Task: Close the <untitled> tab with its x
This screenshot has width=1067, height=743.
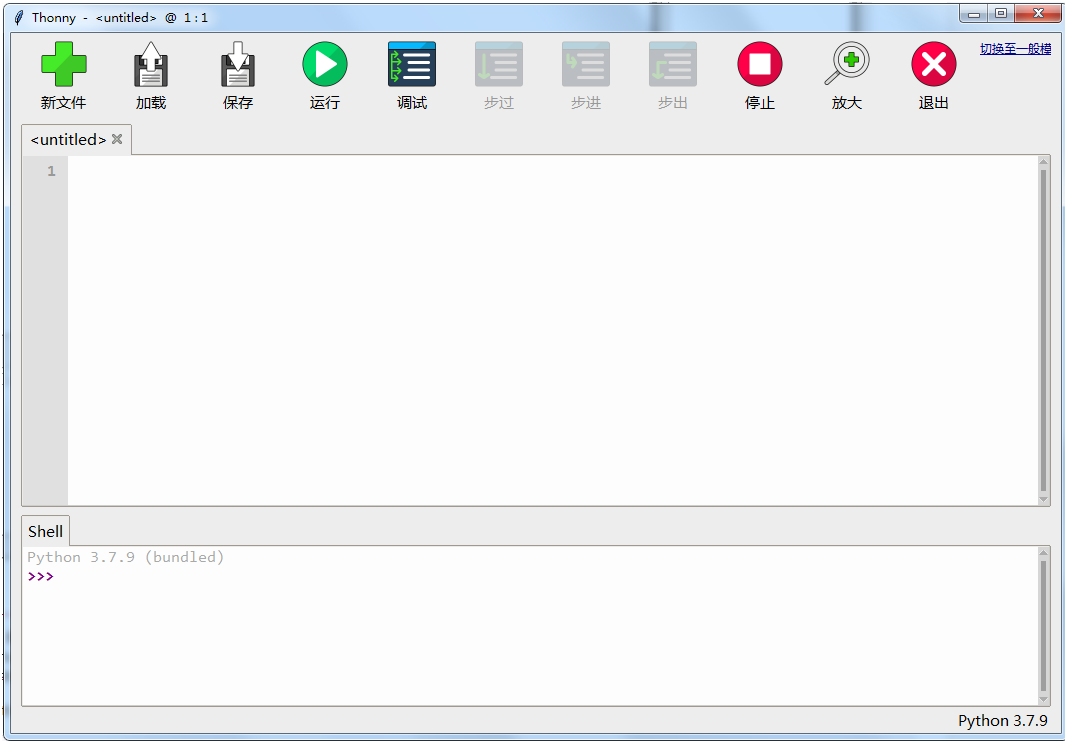Action: 117,139
